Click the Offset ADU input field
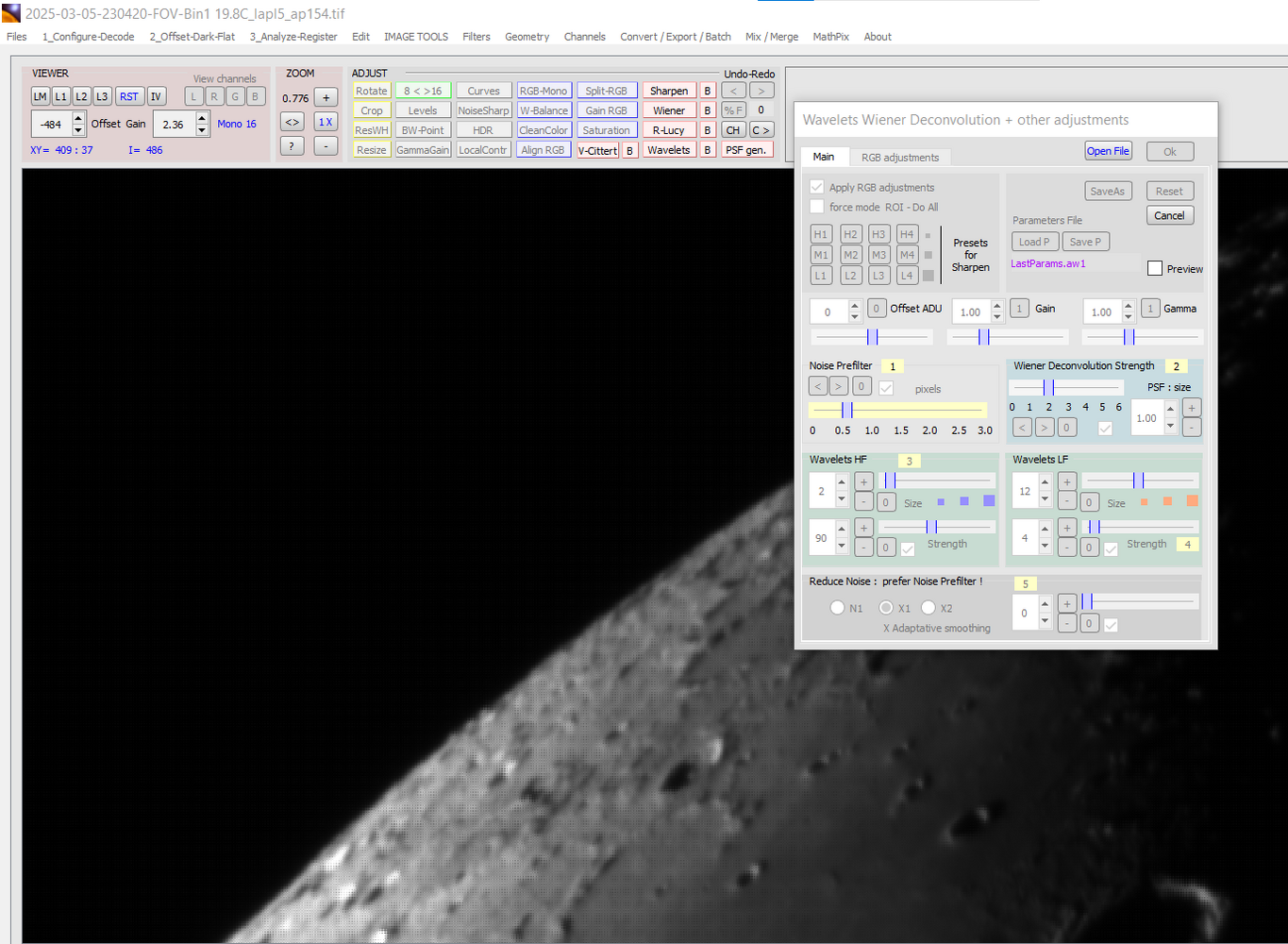The width and height of the screenshot is (1288, 944). tap(828, 312)
